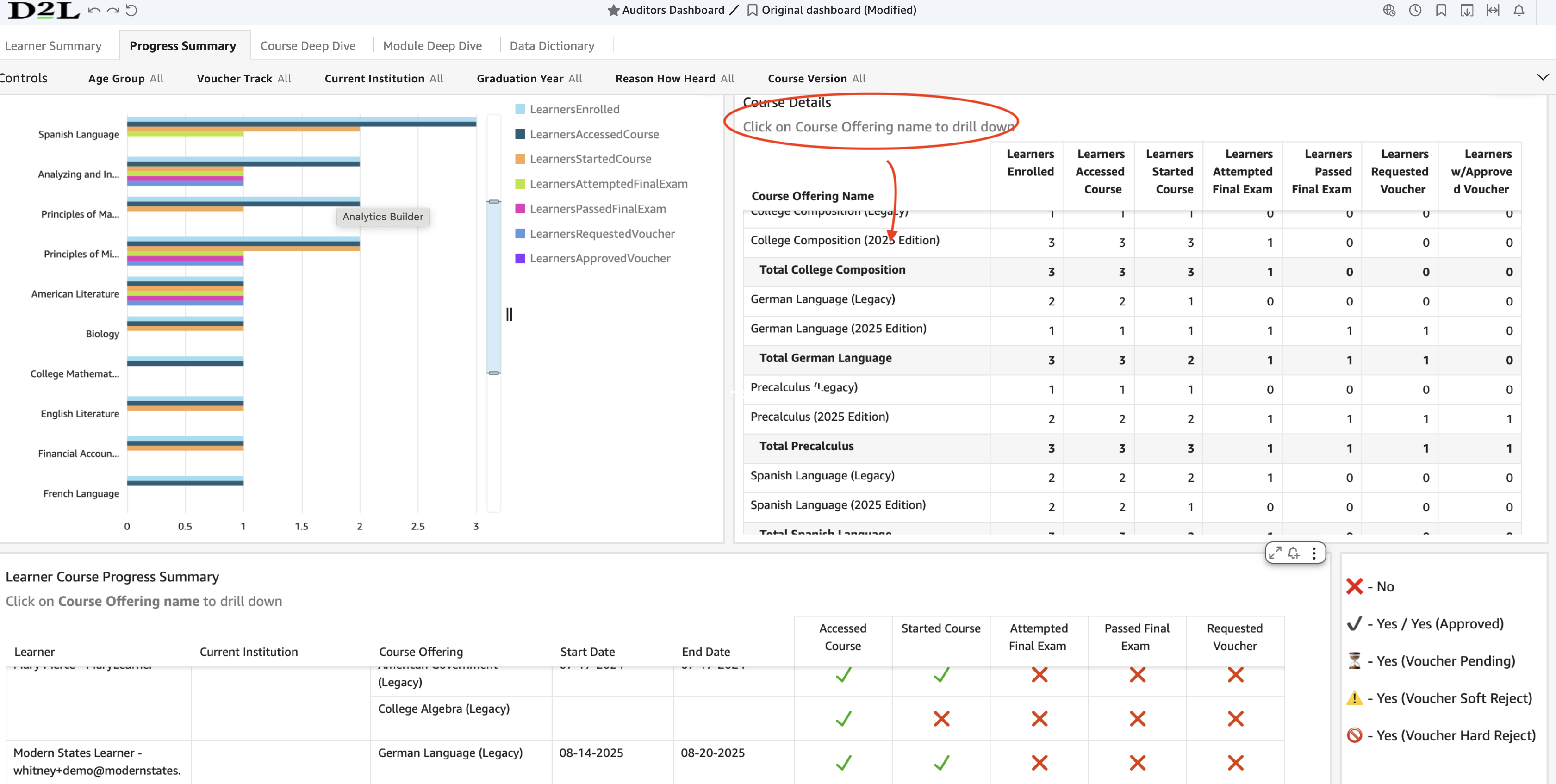Bookmark the dashboard using the bookmark icon
1556x784 pixels.
click(1442, 10)
